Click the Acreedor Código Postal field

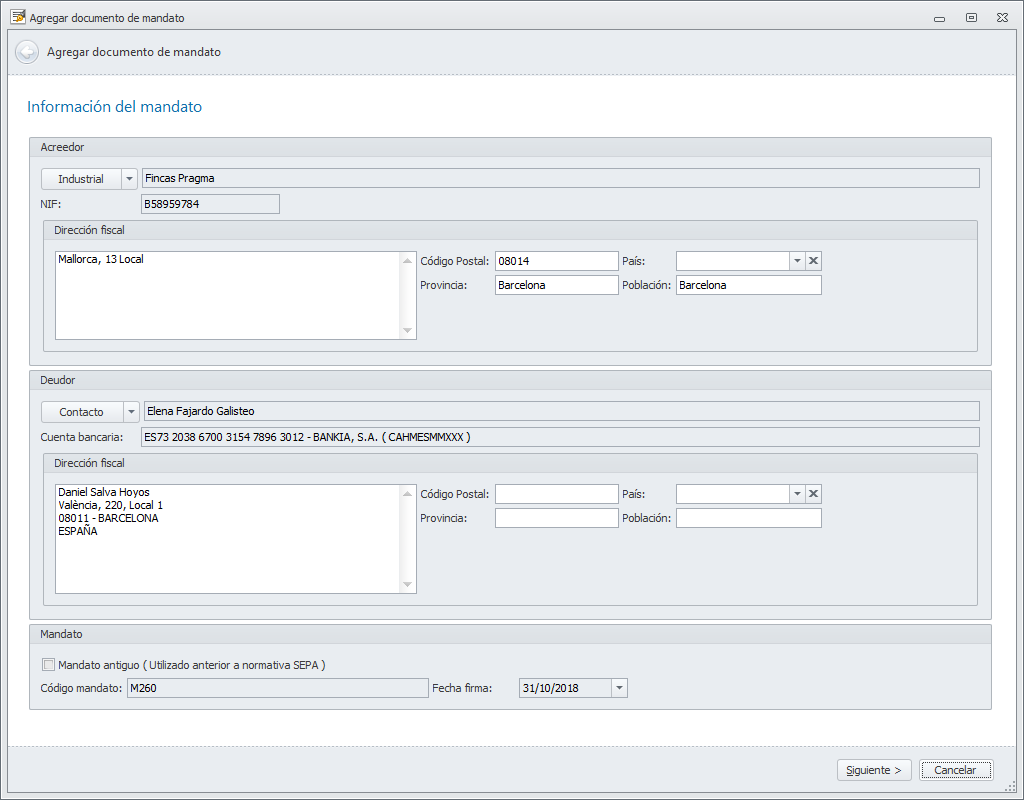tap(556, 261)
